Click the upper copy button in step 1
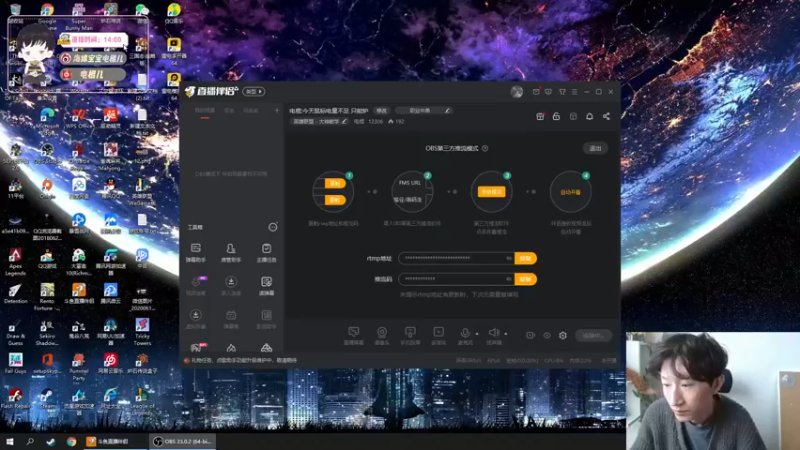The width and height of the screenshot is (800, 450). coord(335,184)
